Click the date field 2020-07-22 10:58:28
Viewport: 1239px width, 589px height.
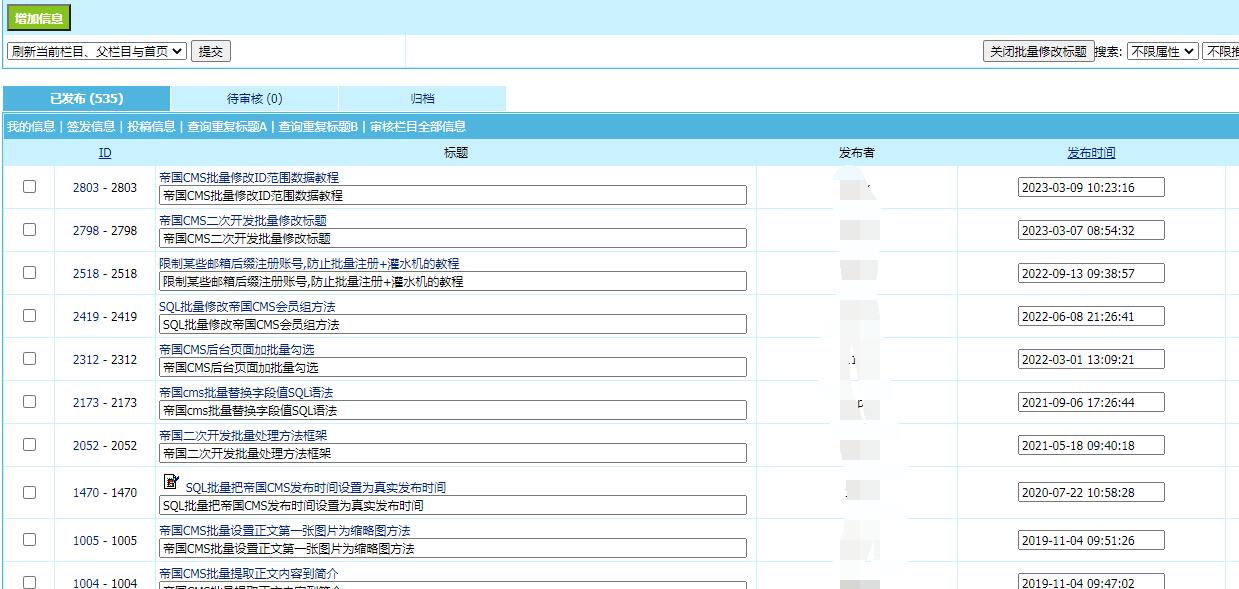[x=1091, y=492]
